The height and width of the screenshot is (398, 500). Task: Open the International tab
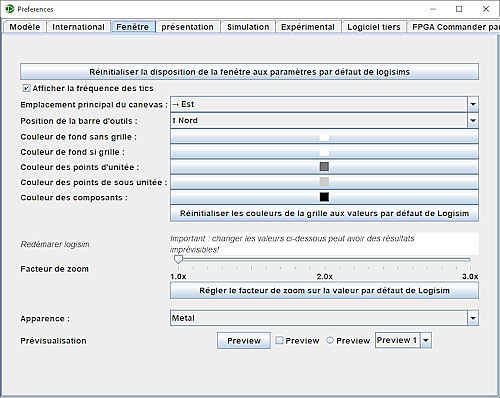(78, 27)
